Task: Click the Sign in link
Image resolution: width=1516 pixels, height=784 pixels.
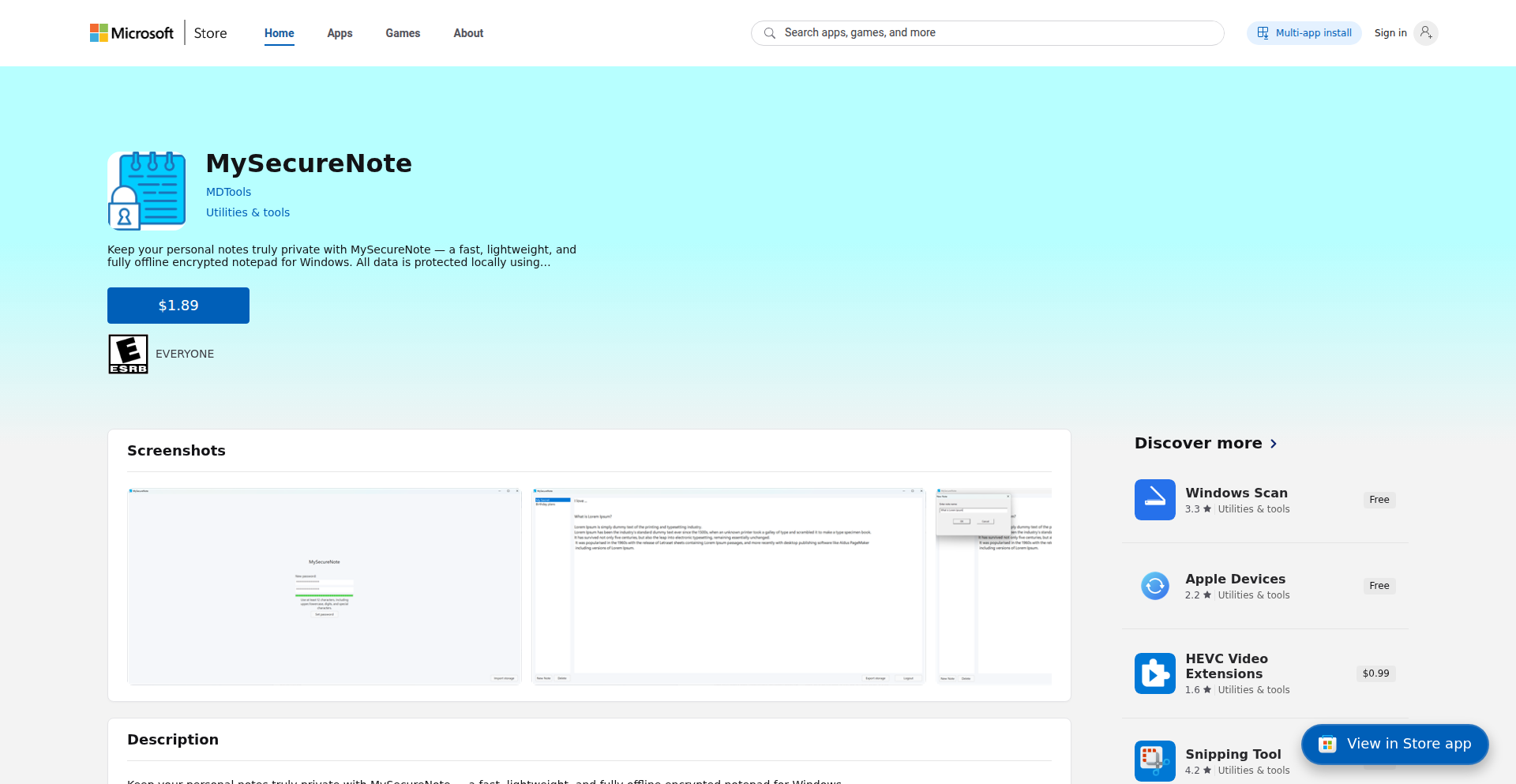Action: tap(1390, 33)
